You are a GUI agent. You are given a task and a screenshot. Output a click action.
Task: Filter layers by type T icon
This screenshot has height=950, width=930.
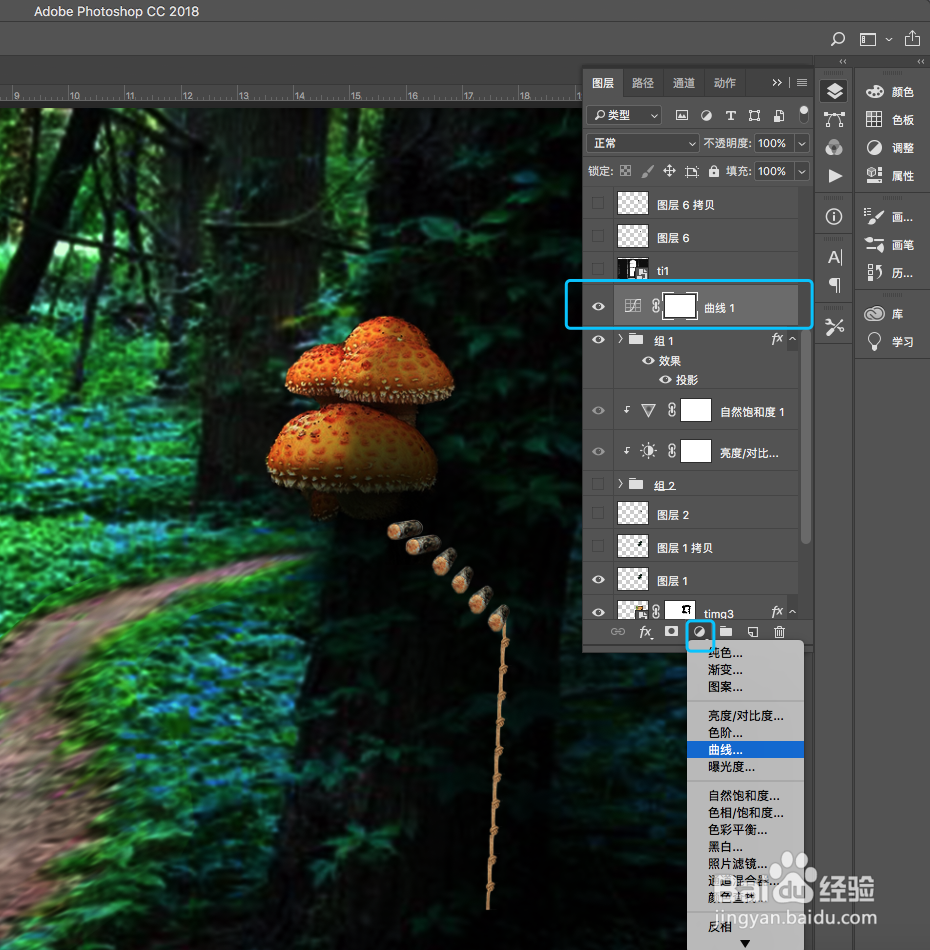[731, 115]
